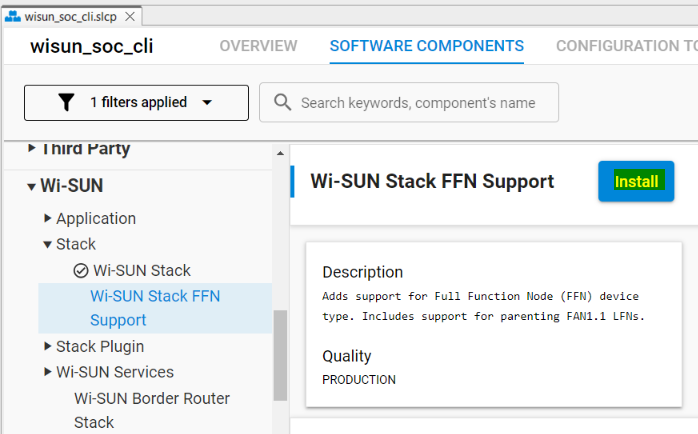
Task: Expand the Application group arrow
Action: coord(47,218)
